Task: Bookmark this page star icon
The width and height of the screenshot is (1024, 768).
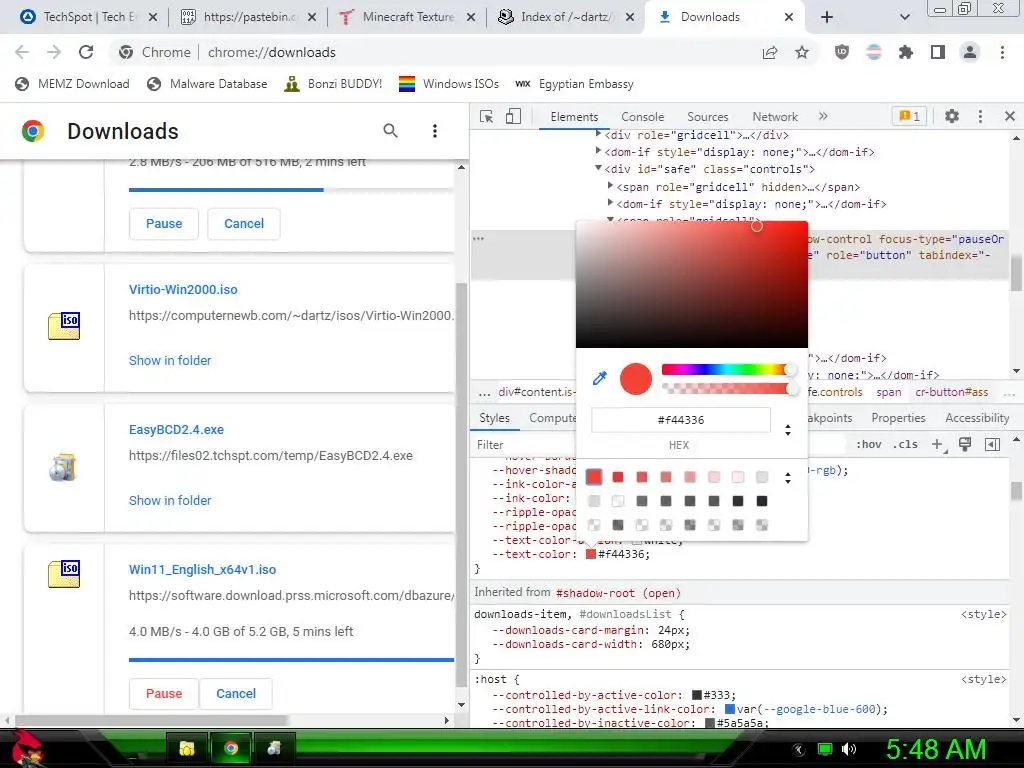Action: point(802,52)
